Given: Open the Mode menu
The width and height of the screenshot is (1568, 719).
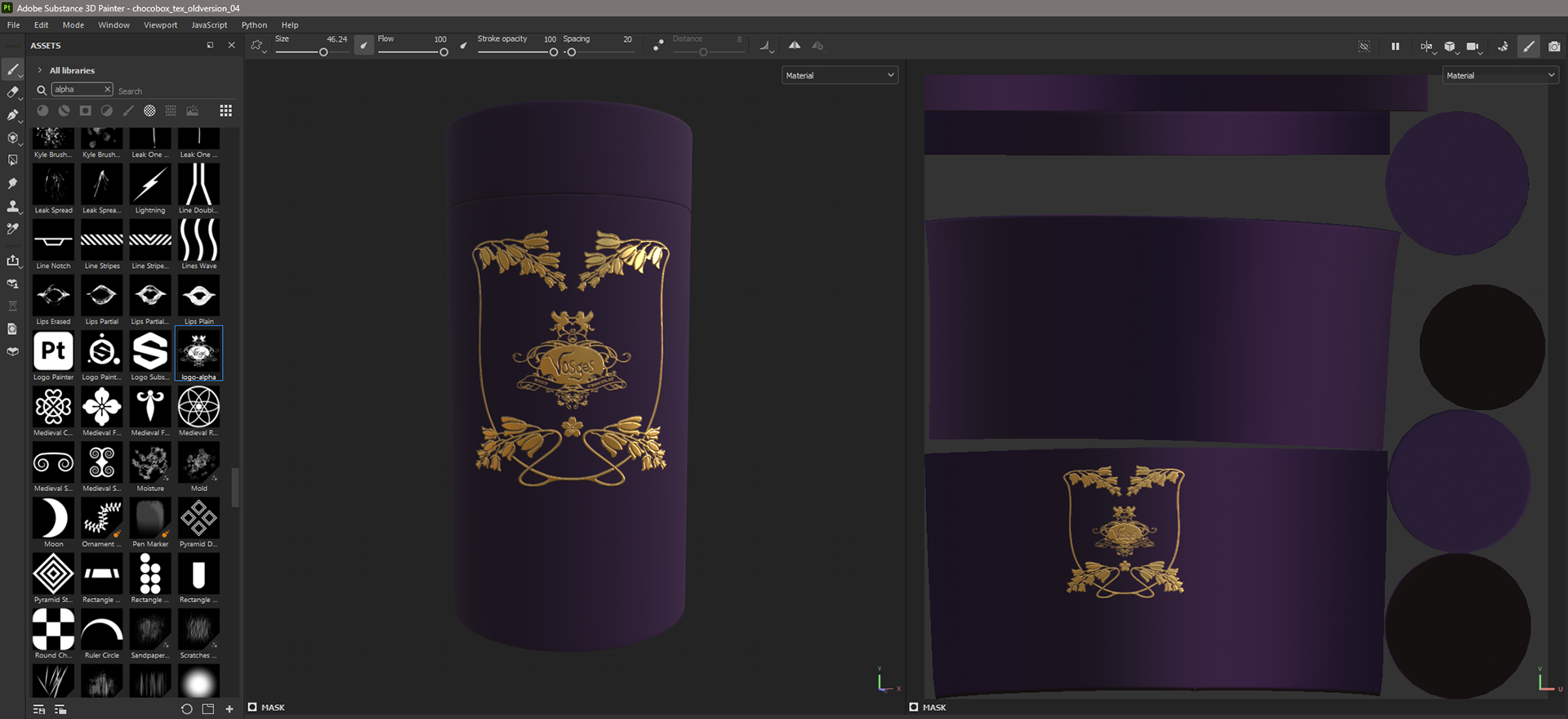Looking at the screenshot, I should pyautogui.click(x=73, y=25).
